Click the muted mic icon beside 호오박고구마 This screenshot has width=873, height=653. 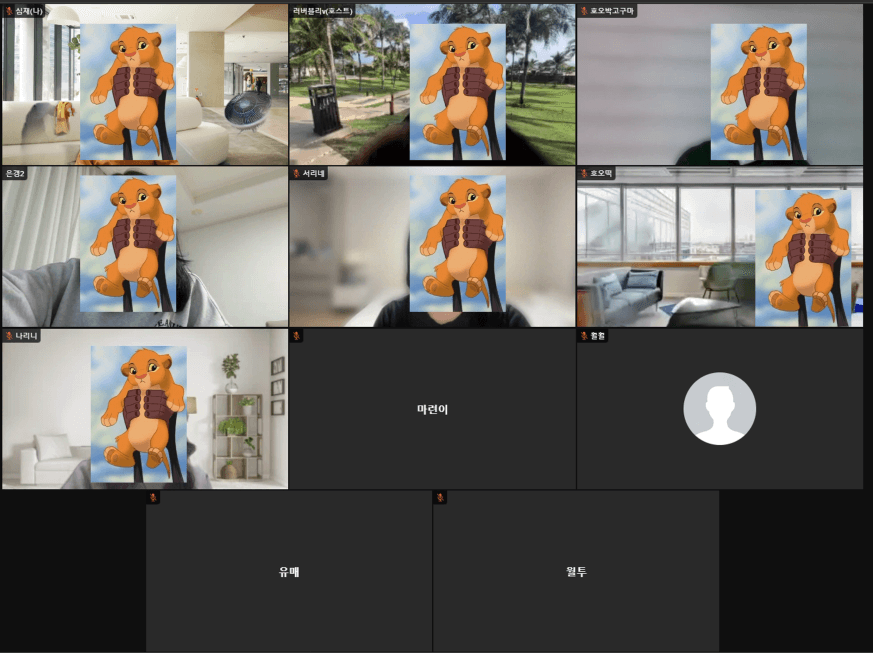pos(584,11)
